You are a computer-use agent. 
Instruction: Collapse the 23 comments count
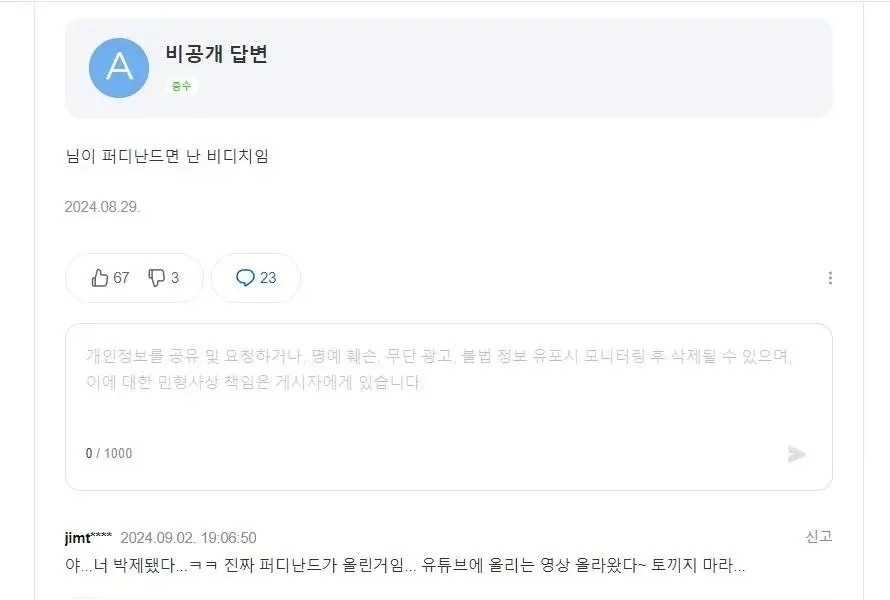pos(268,278)
